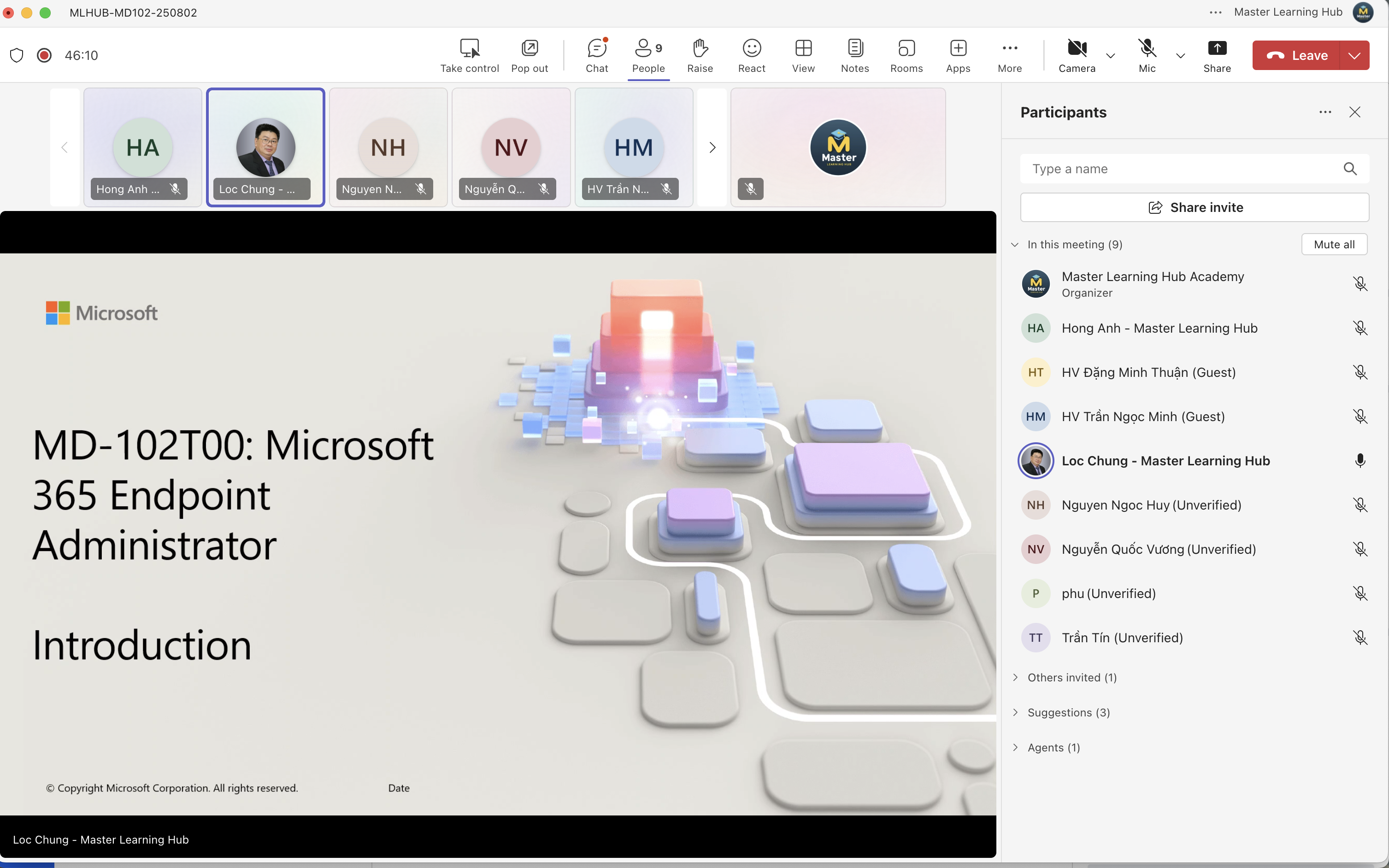Expand Others invited (1) section

[1015, 677]
